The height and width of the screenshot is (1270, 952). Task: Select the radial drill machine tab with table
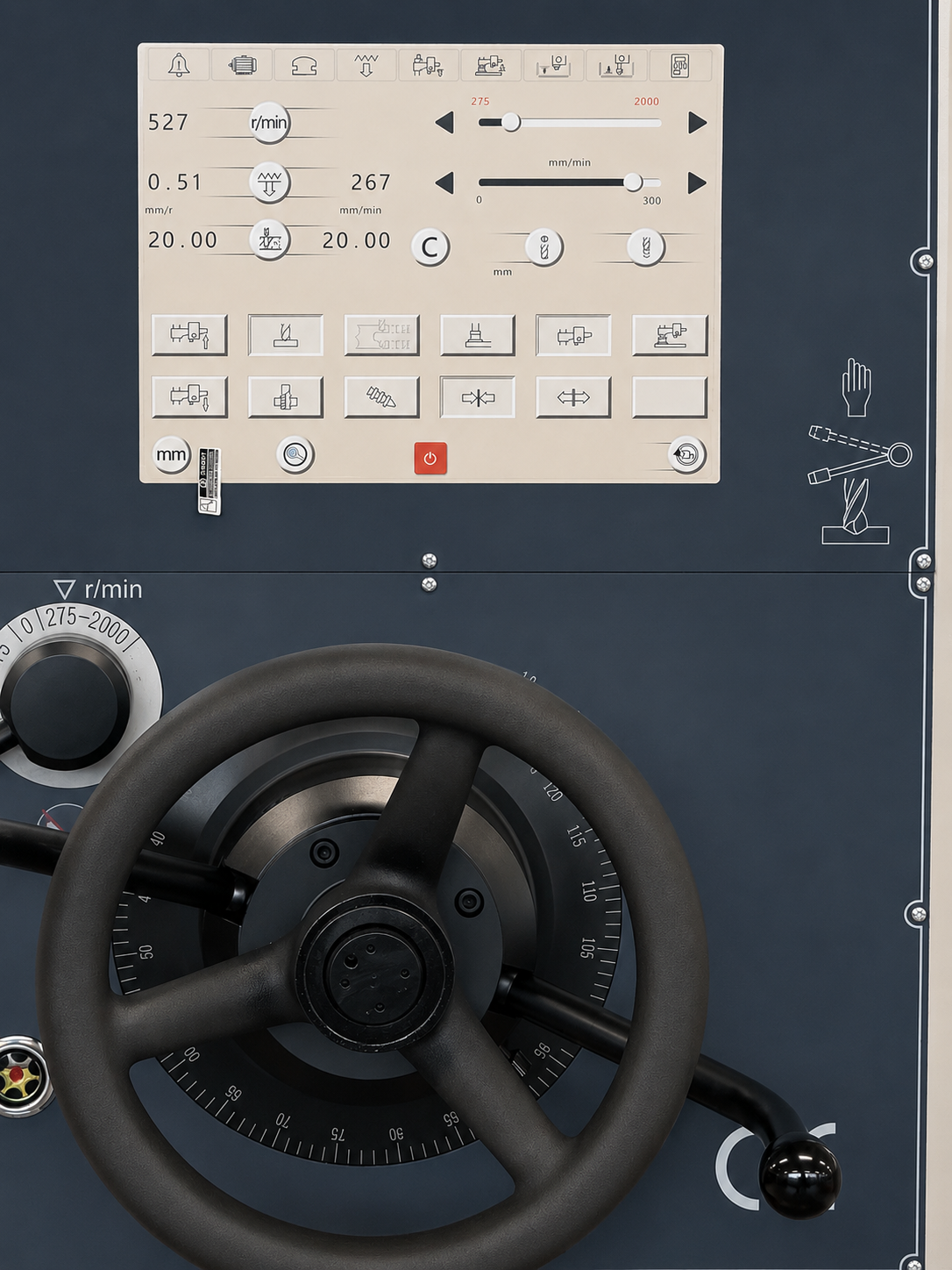491,66
